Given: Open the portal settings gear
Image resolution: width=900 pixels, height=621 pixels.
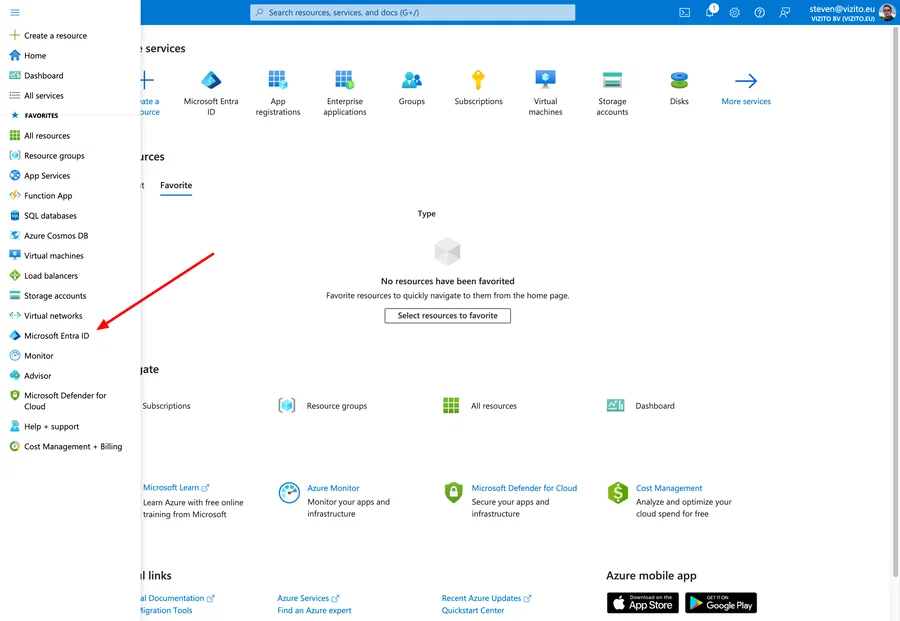Looking at the screenshot, I should [x=733, y=12].
